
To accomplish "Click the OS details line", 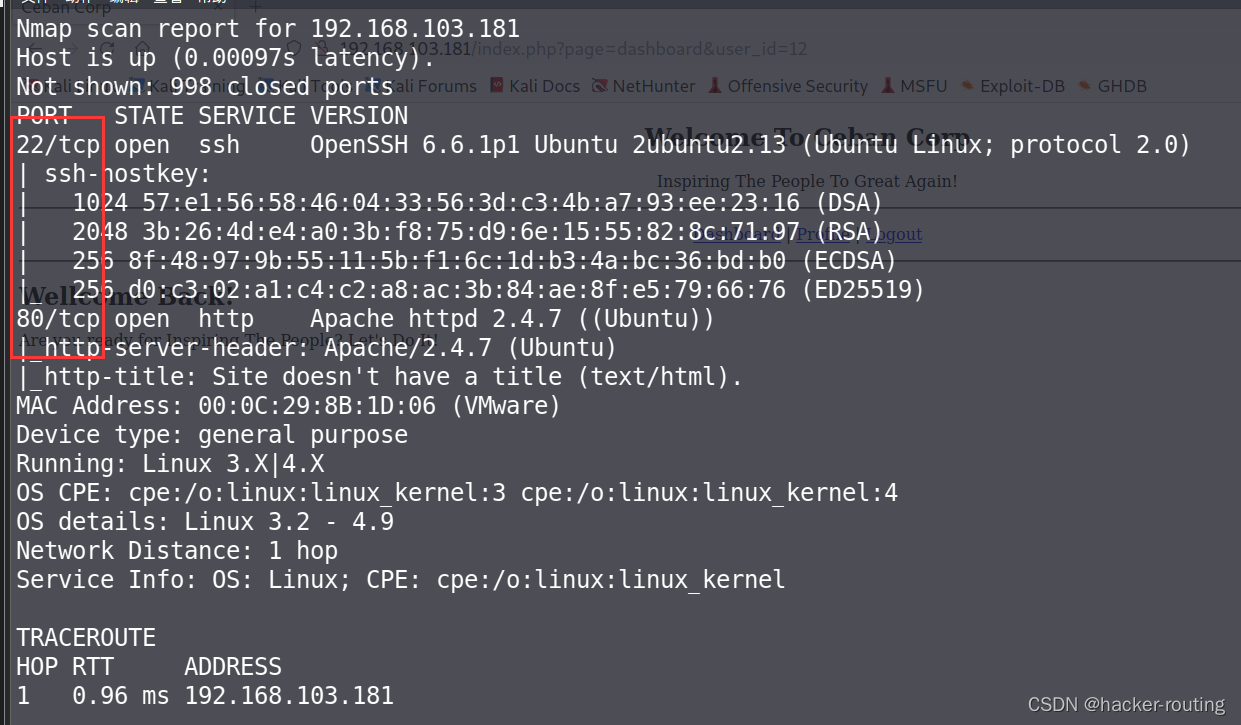I will tap(204, 522).
